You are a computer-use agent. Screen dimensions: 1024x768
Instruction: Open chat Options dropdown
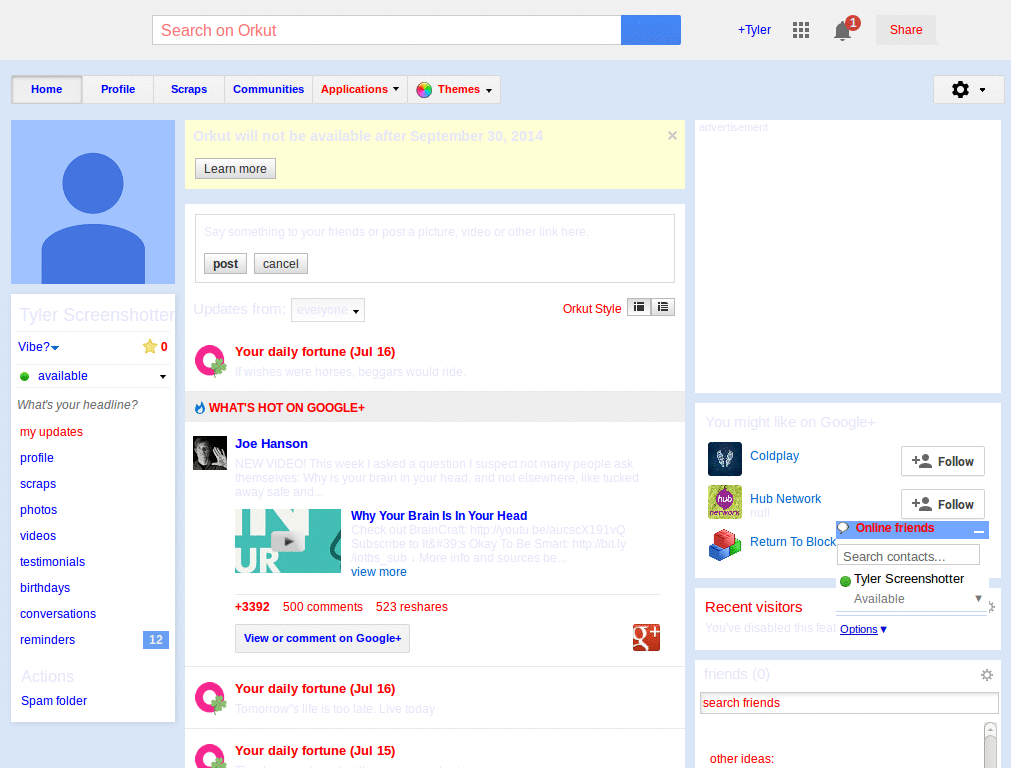863,629
